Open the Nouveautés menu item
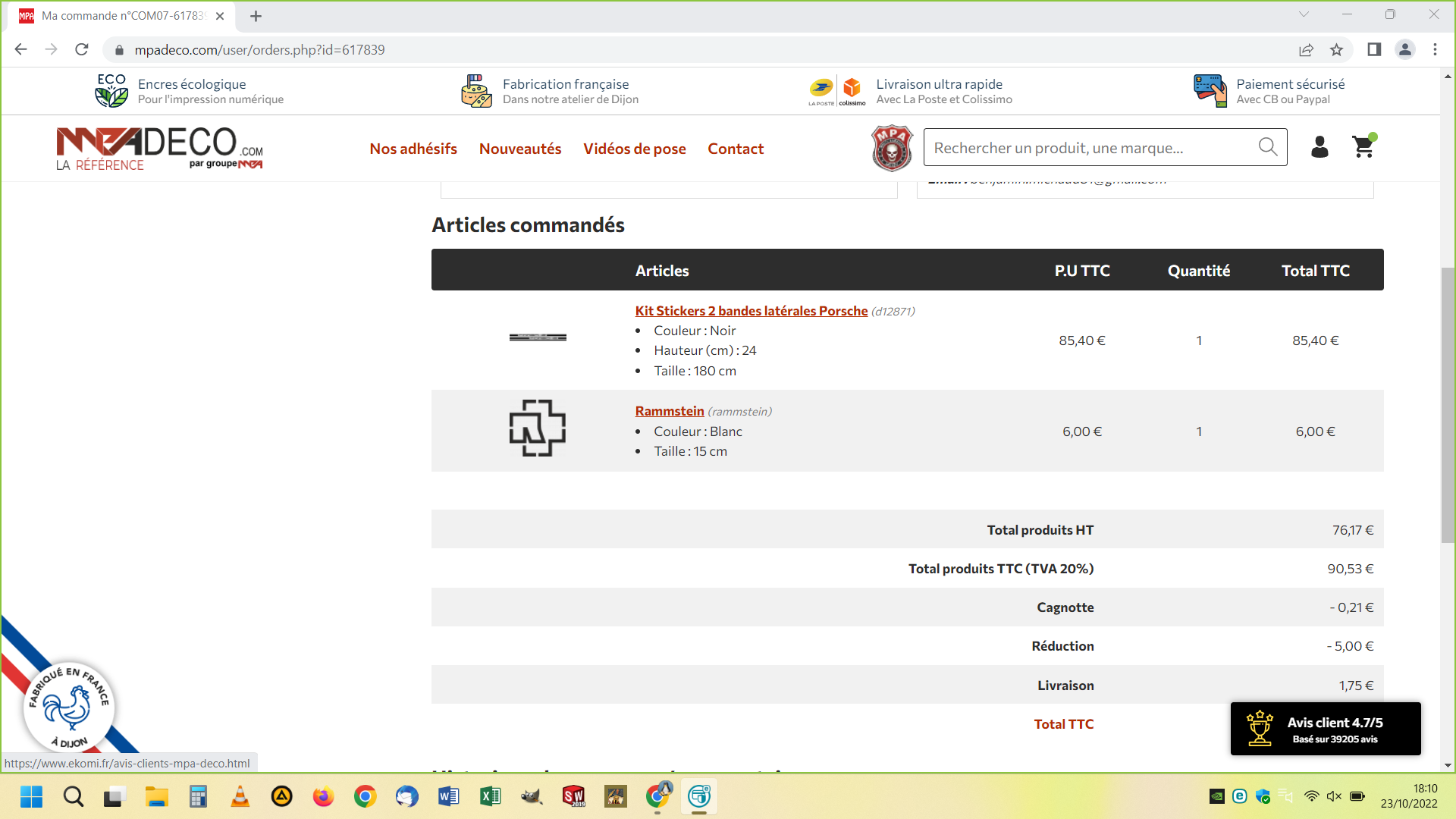The image size is (1456, 819). pos(520,149)
